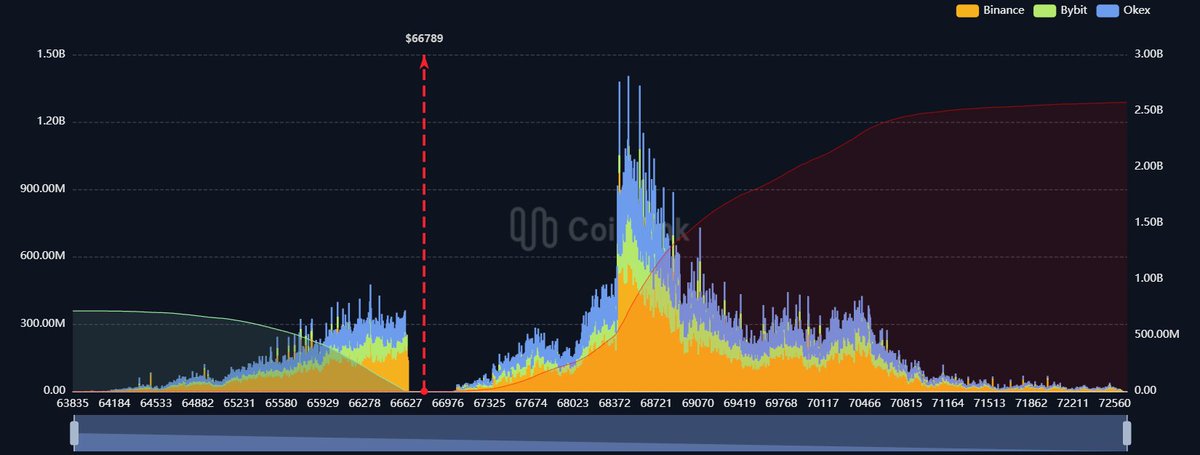Click the 70117 price axis tick
1200x455 pixels.
[823, 404]
